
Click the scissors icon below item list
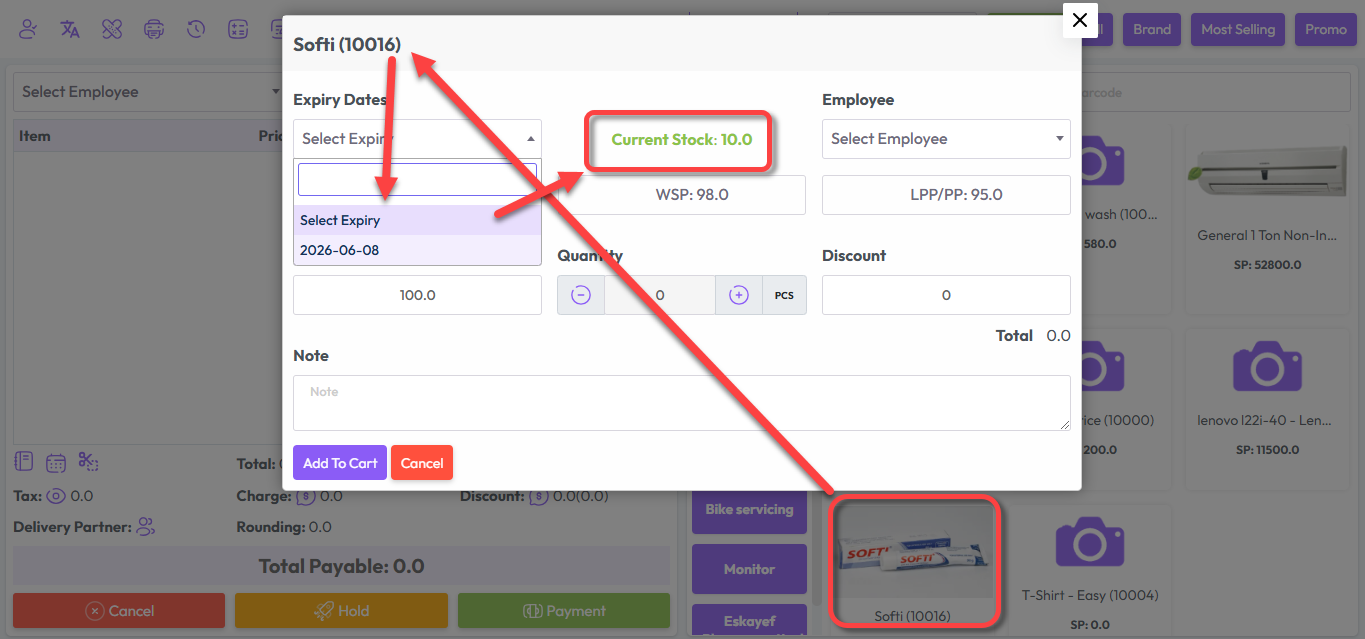(x=88, y=462)
